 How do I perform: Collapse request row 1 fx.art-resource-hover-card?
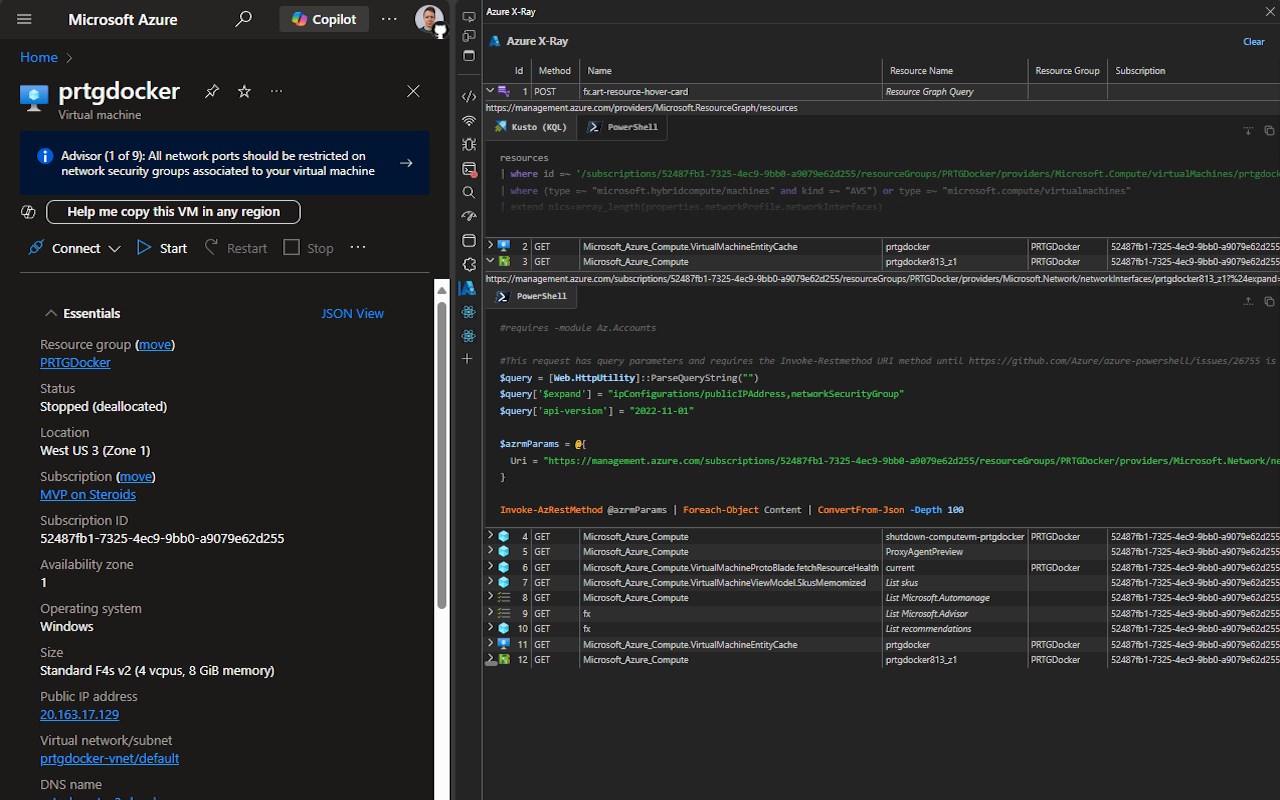pos(490,91)
